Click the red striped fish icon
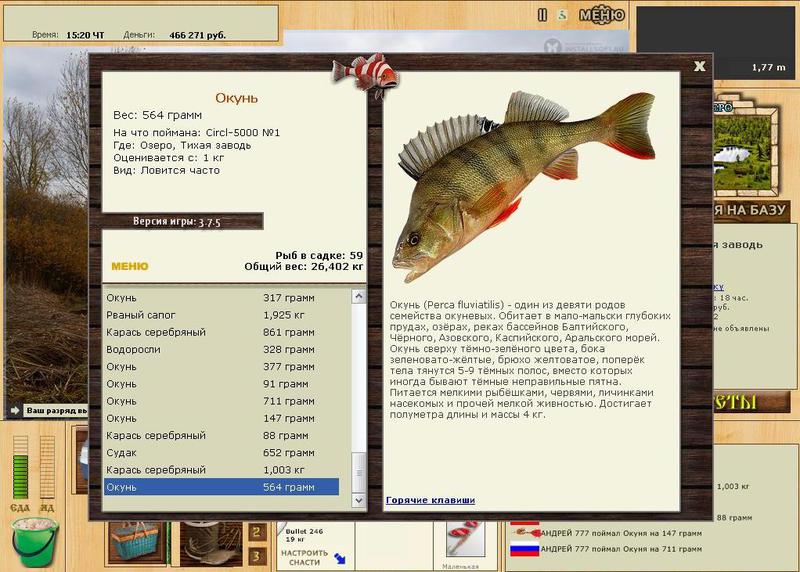The width and height of the screenshot is (800, 572). (x=365, y=74)
